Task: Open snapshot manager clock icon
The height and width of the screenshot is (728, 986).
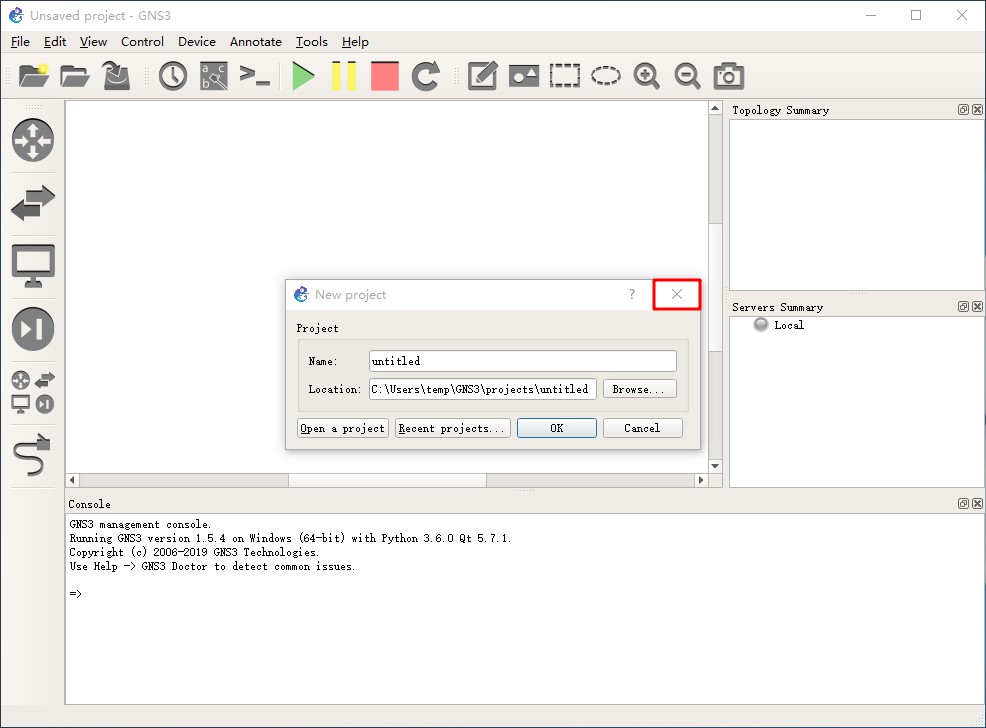Action: [x=173, y=75]
